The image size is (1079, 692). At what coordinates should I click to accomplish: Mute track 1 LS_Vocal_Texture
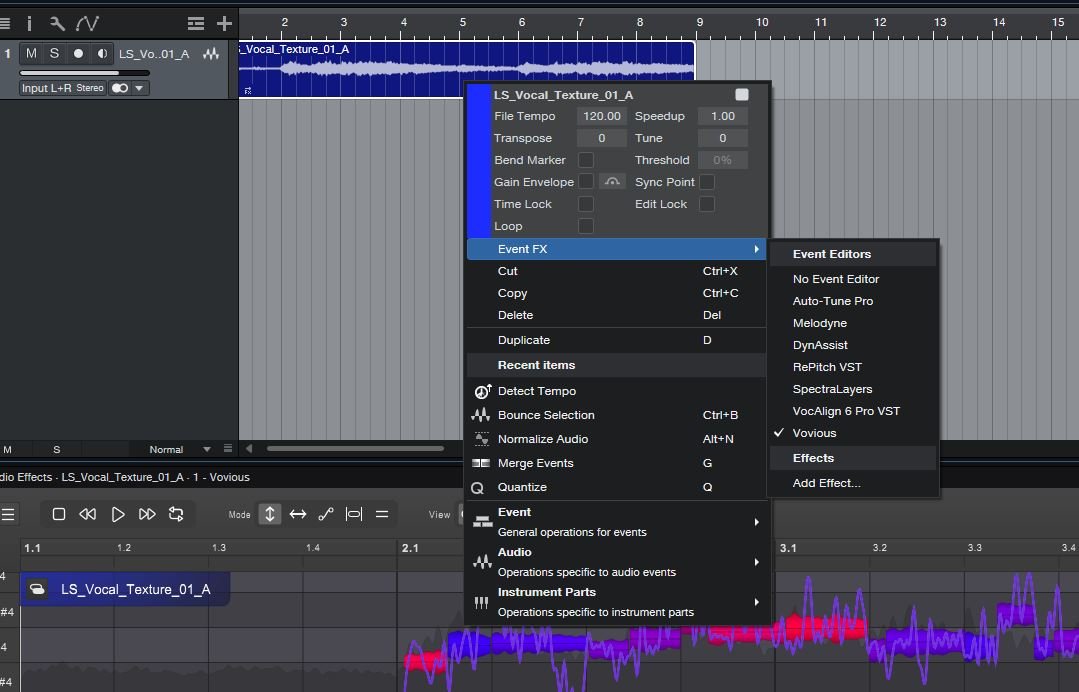32,53
